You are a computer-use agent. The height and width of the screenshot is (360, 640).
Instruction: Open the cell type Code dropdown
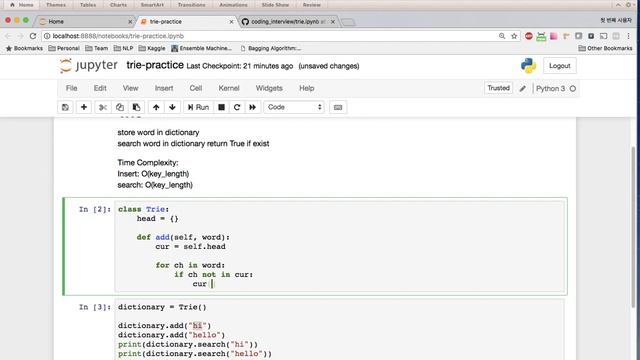click(x=294, y=107)
